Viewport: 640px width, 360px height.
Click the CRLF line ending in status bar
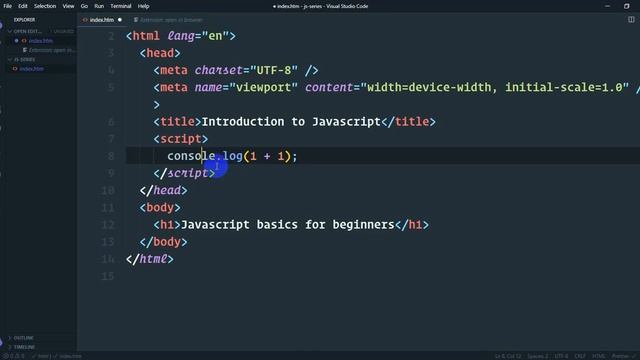pyautogui.click(x=580, y=356)
